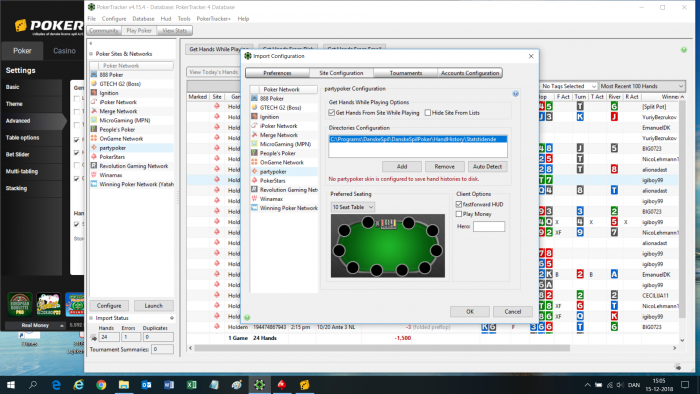Click Play Poker tab in PokerTracker
Viewport: 700px width, 394px height.
[139, 30]
